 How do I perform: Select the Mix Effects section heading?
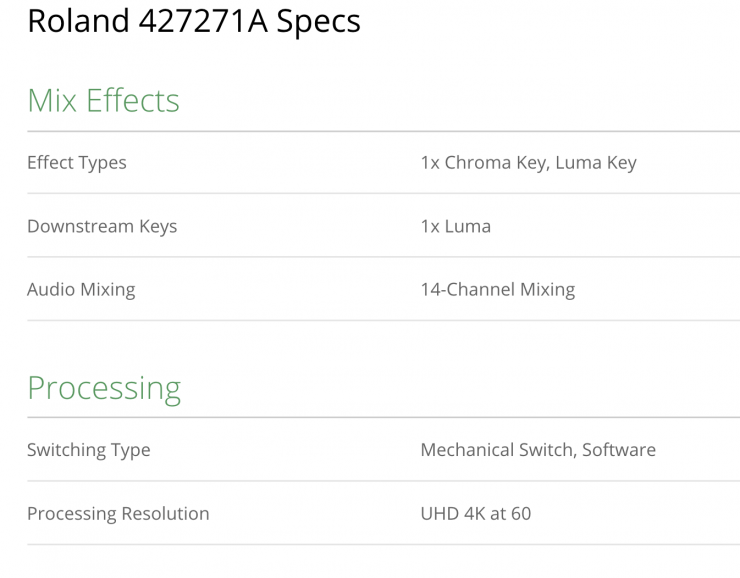(103, 100)
